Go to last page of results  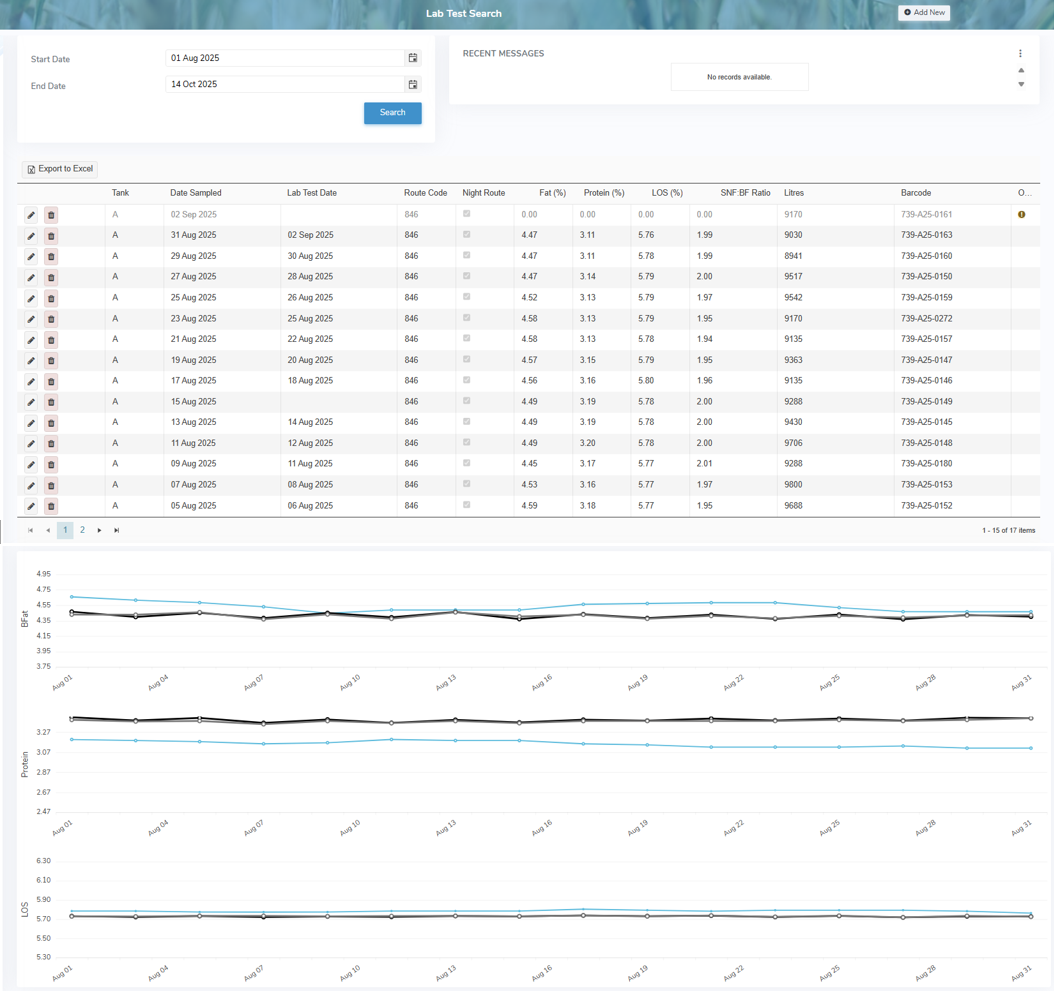pyautogui.click(x=117, y=531)
